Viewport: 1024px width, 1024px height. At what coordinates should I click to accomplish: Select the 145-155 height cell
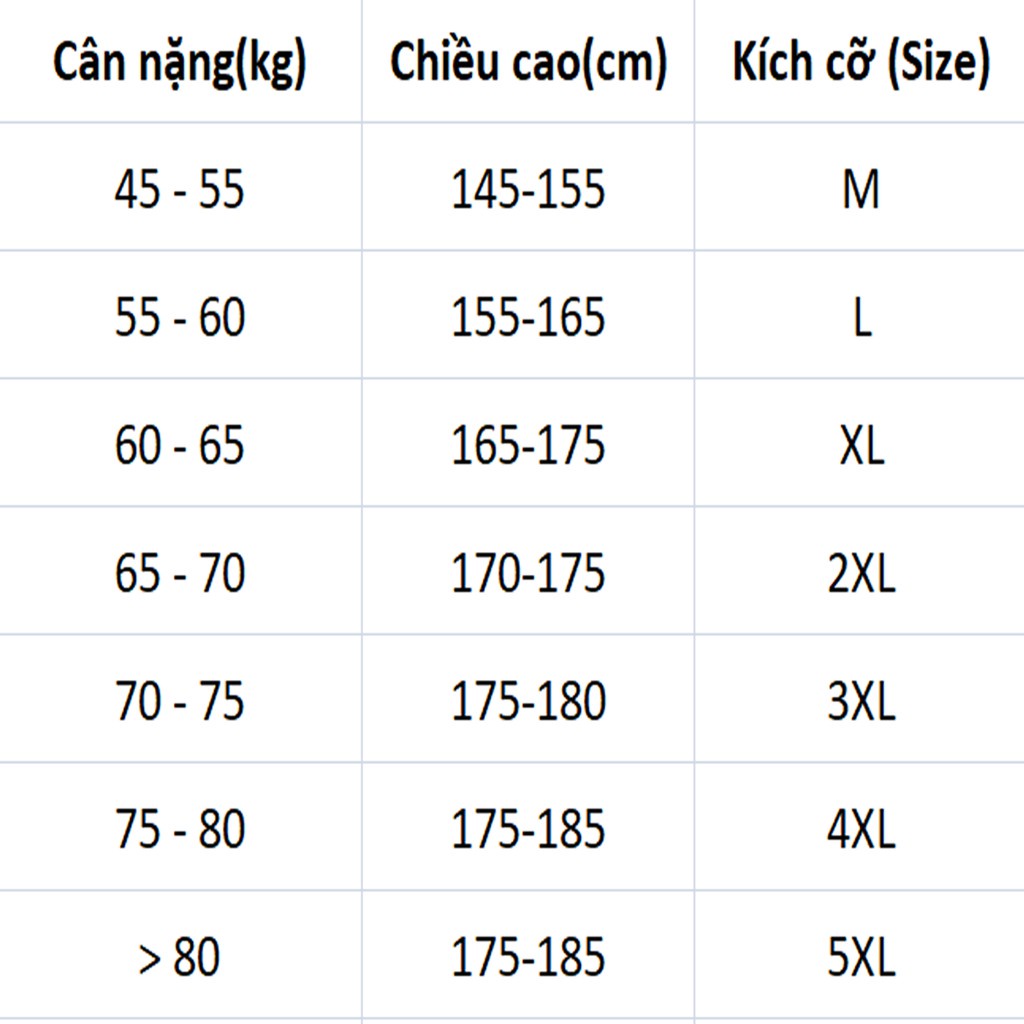tap(528, 188)
